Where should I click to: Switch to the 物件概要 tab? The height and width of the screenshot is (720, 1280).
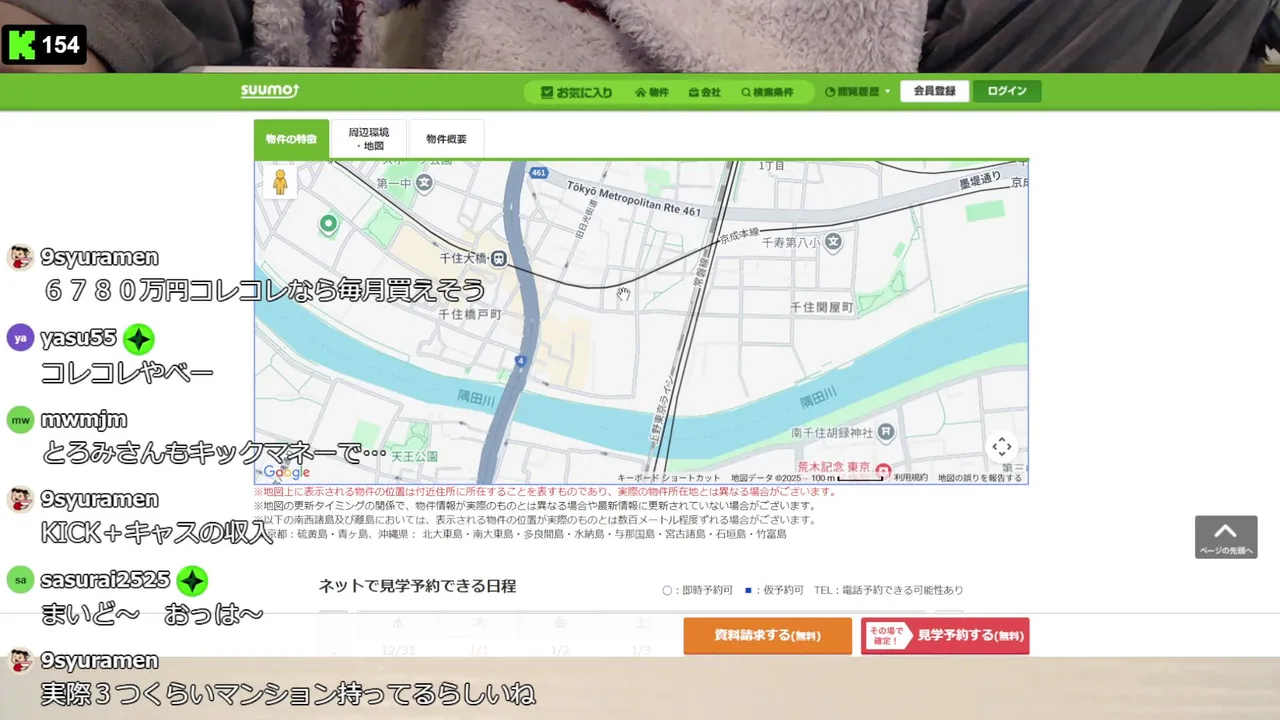point(446,139)
